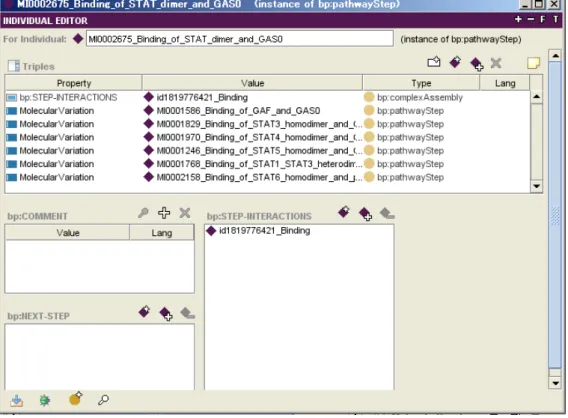Click the green bug icon in bottom toolbar
The height and width of the screenshot is (418, 568).
[45, 400]
